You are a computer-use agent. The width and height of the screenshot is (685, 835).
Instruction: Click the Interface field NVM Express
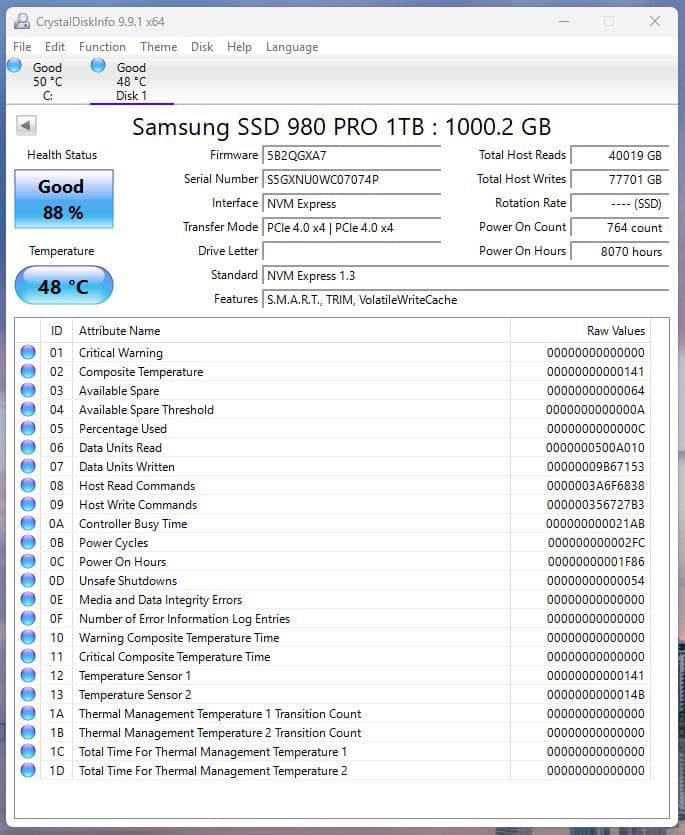pos(352,203)
